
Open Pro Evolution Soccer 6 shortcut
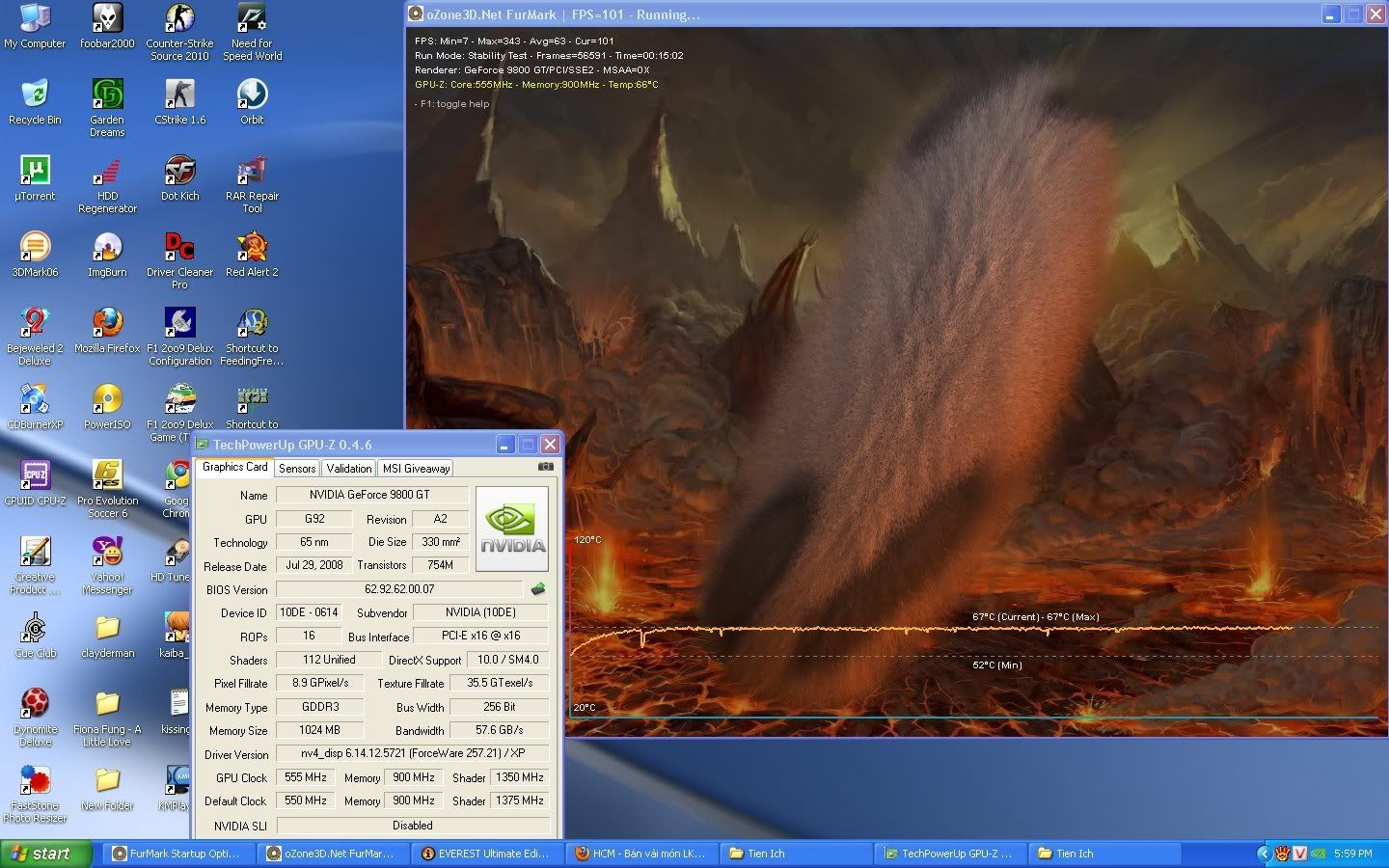point(107,490)
